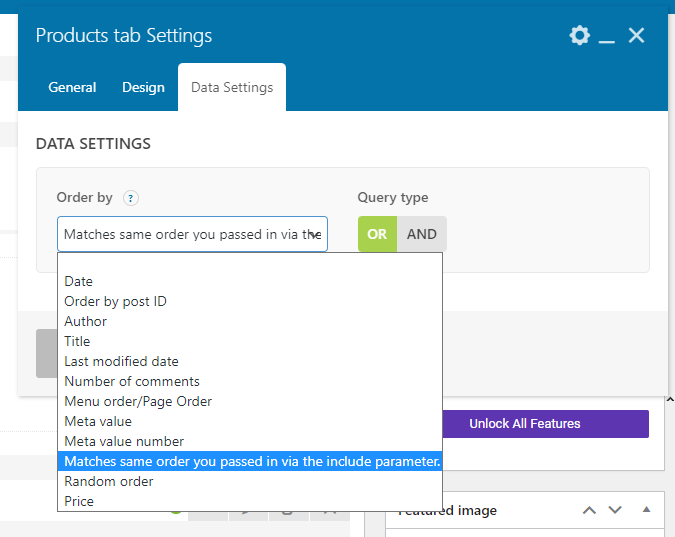Collapse the Featured image panel
Image resolution: width=675 pixels, height=537 pixels.
click(647, 510)
